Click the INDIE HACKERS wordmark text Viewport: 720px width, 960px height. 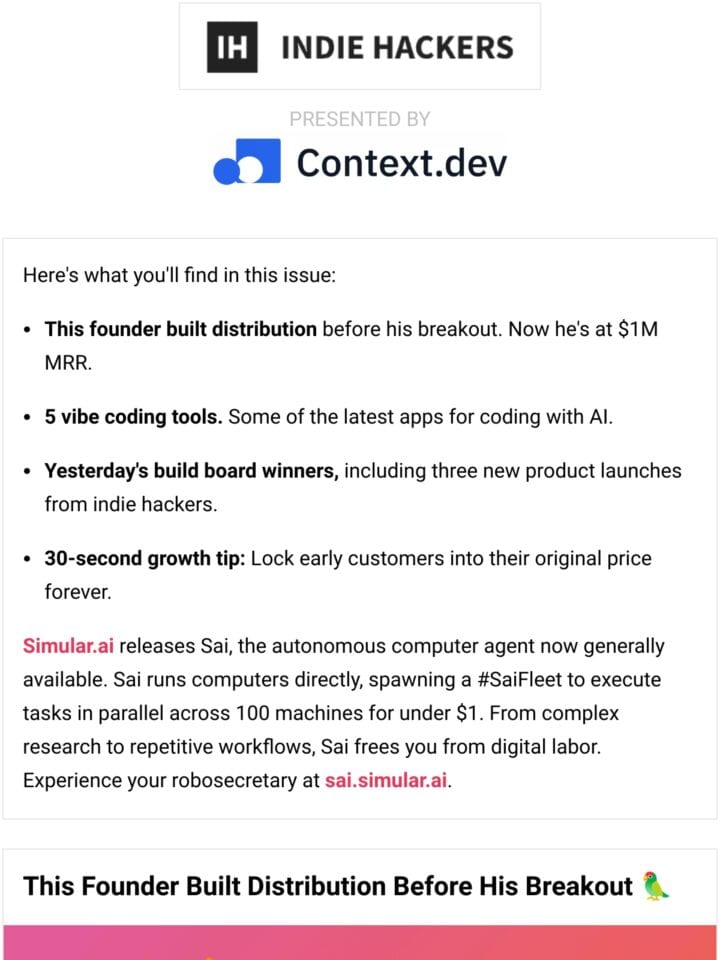pos(397,48)
